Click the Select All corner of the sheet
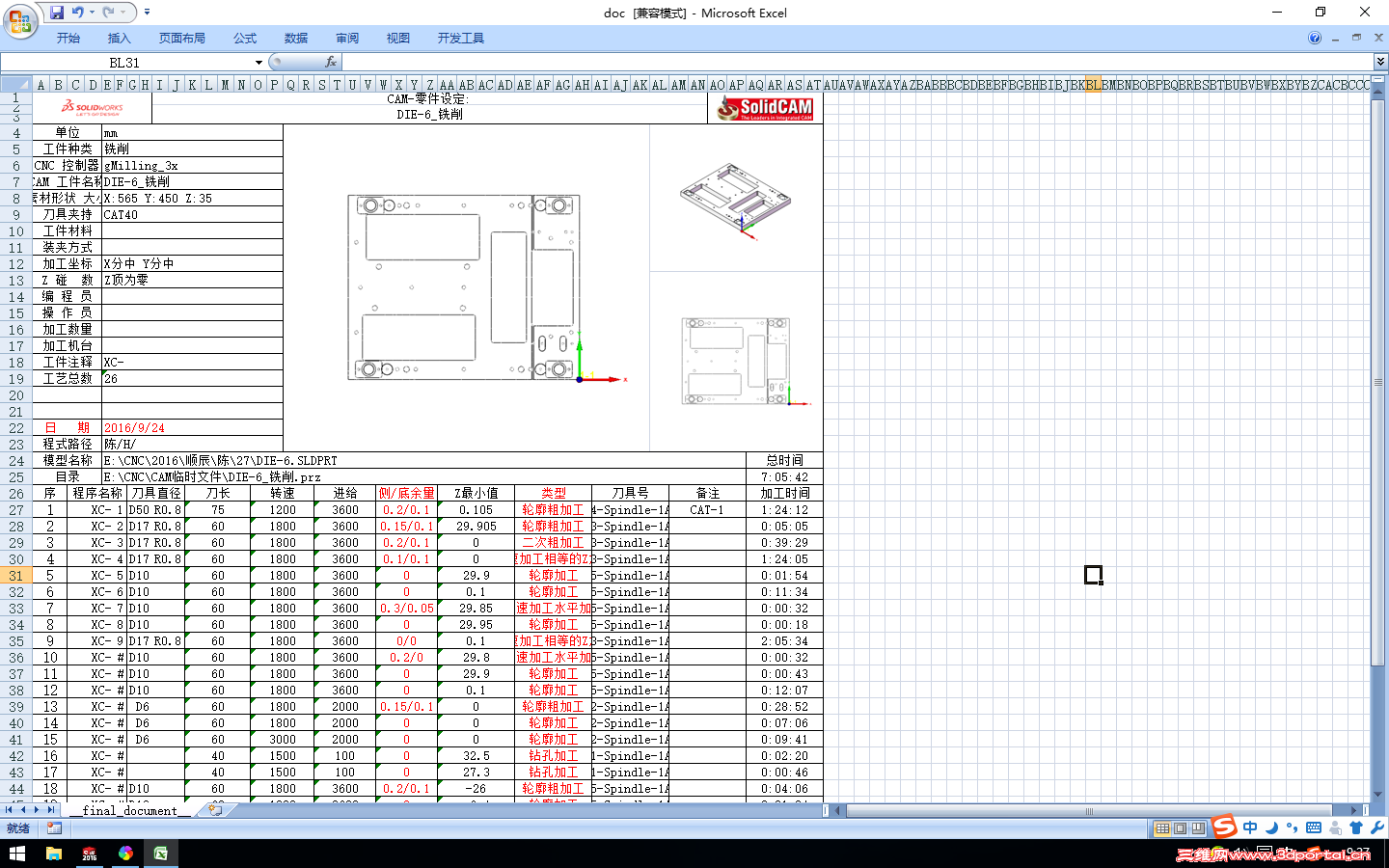This screenshot has width=1389, height=868. (16, 84)
